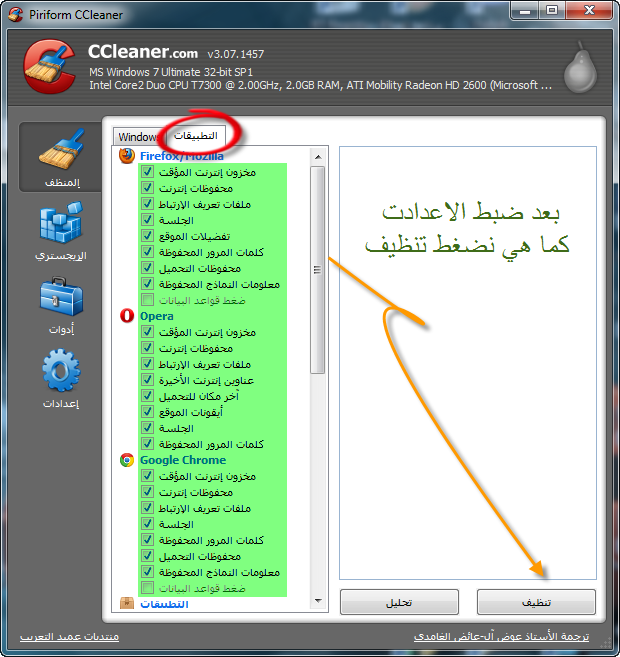This screenshot has width=620, height=657.
Task: Click scrollbar down arrow in applications list
Action: tap(318, 601)
